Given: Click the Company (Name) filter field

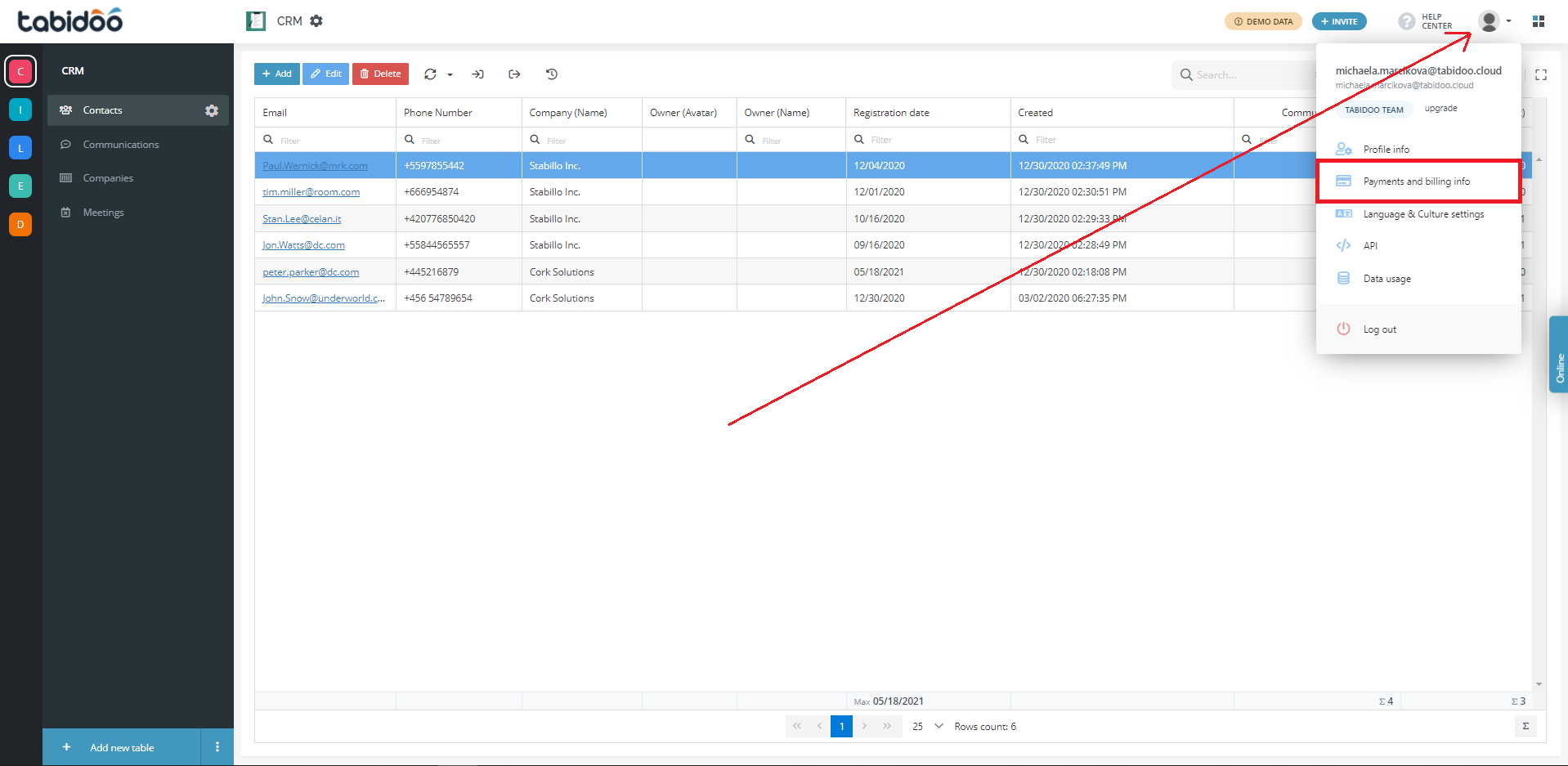Looking at the screenshot, I should click(582, 140).
